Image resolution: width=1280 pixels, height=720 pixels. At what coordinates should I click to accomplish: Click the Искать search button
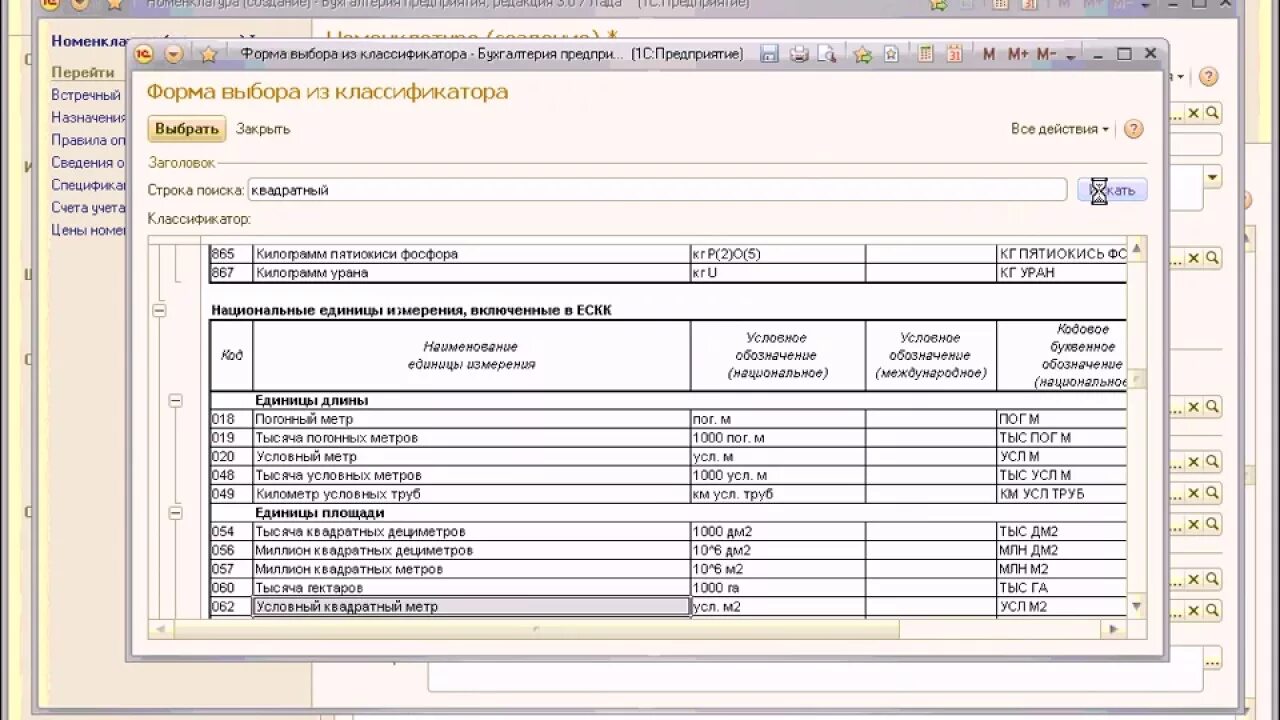point(1112,190)
